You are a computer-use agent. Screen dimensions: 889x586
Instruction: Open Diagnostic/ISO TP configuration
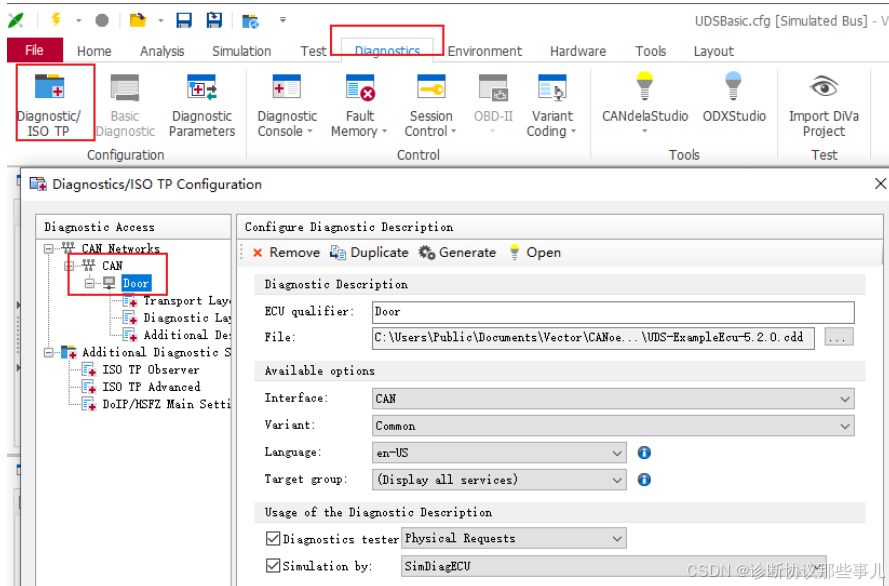point(49,105)
